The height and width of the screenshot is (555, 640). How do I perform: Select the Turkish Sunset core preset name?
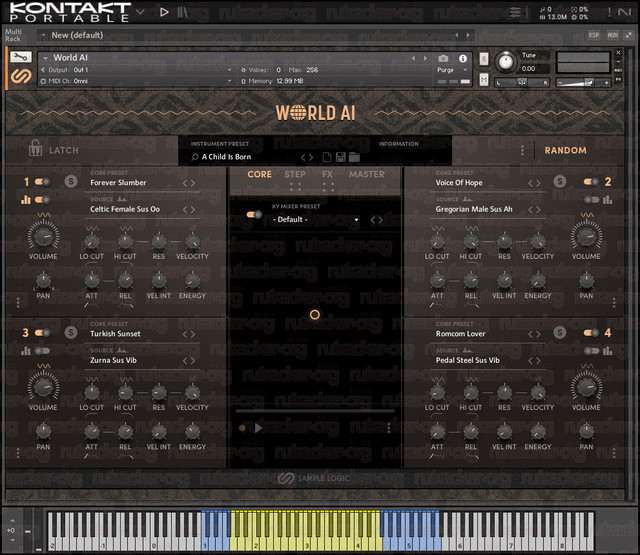click(115, 334)
